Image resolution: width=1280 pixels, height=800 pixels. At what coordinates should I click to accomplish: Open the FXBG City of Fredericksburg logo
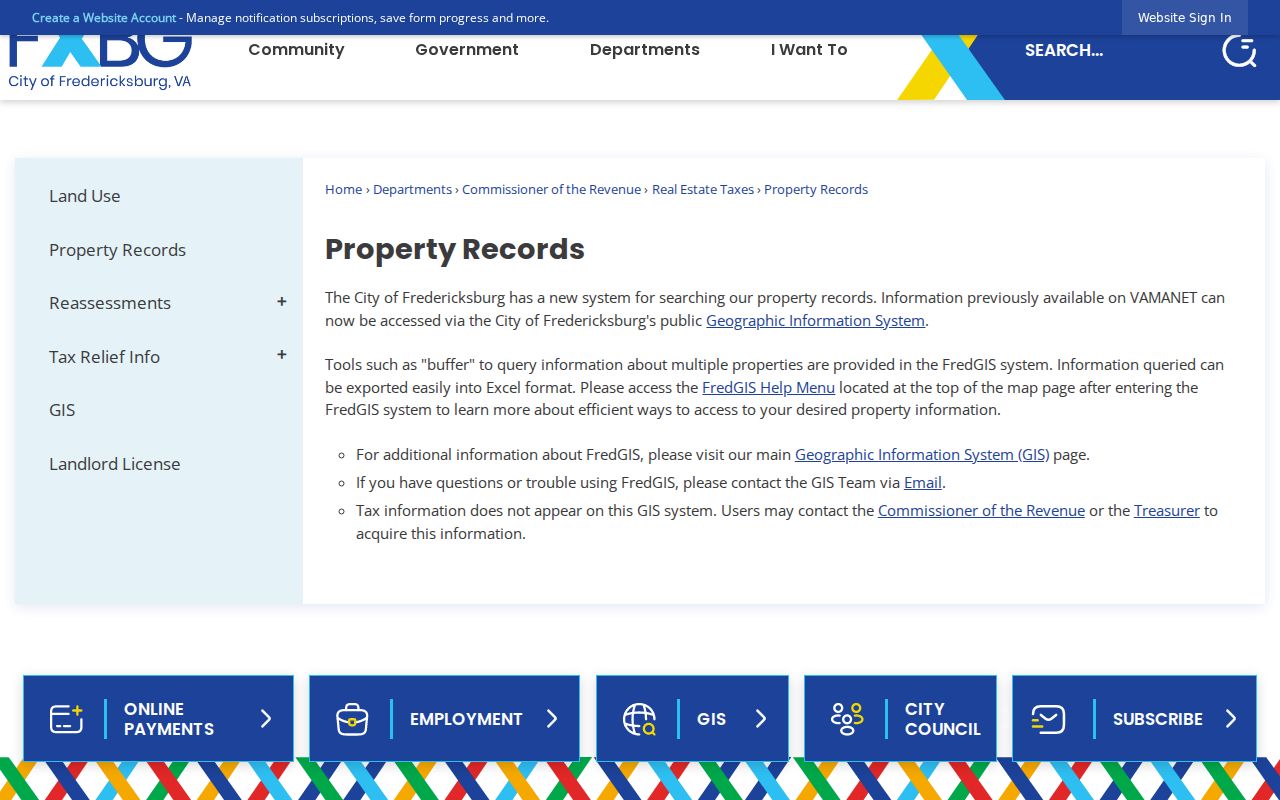pyautogui.click(x=100, y=63)
